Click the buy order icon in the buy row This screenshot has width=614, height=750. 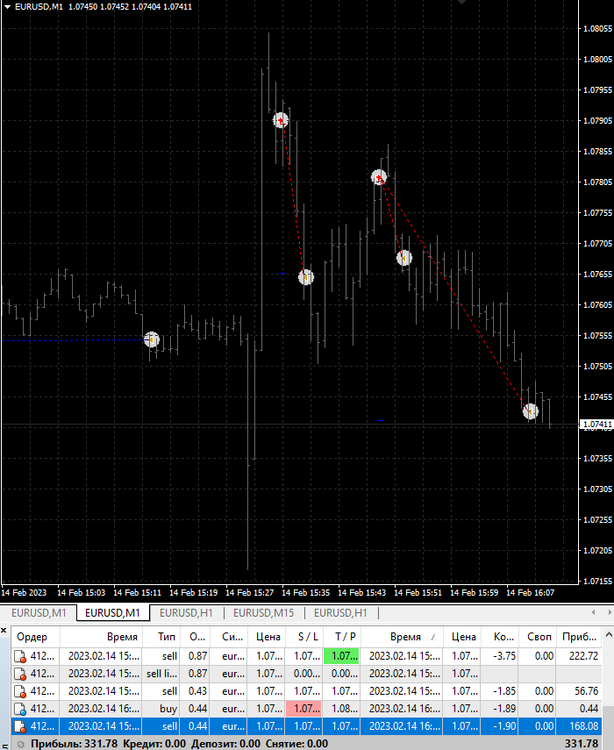[20, 709]
